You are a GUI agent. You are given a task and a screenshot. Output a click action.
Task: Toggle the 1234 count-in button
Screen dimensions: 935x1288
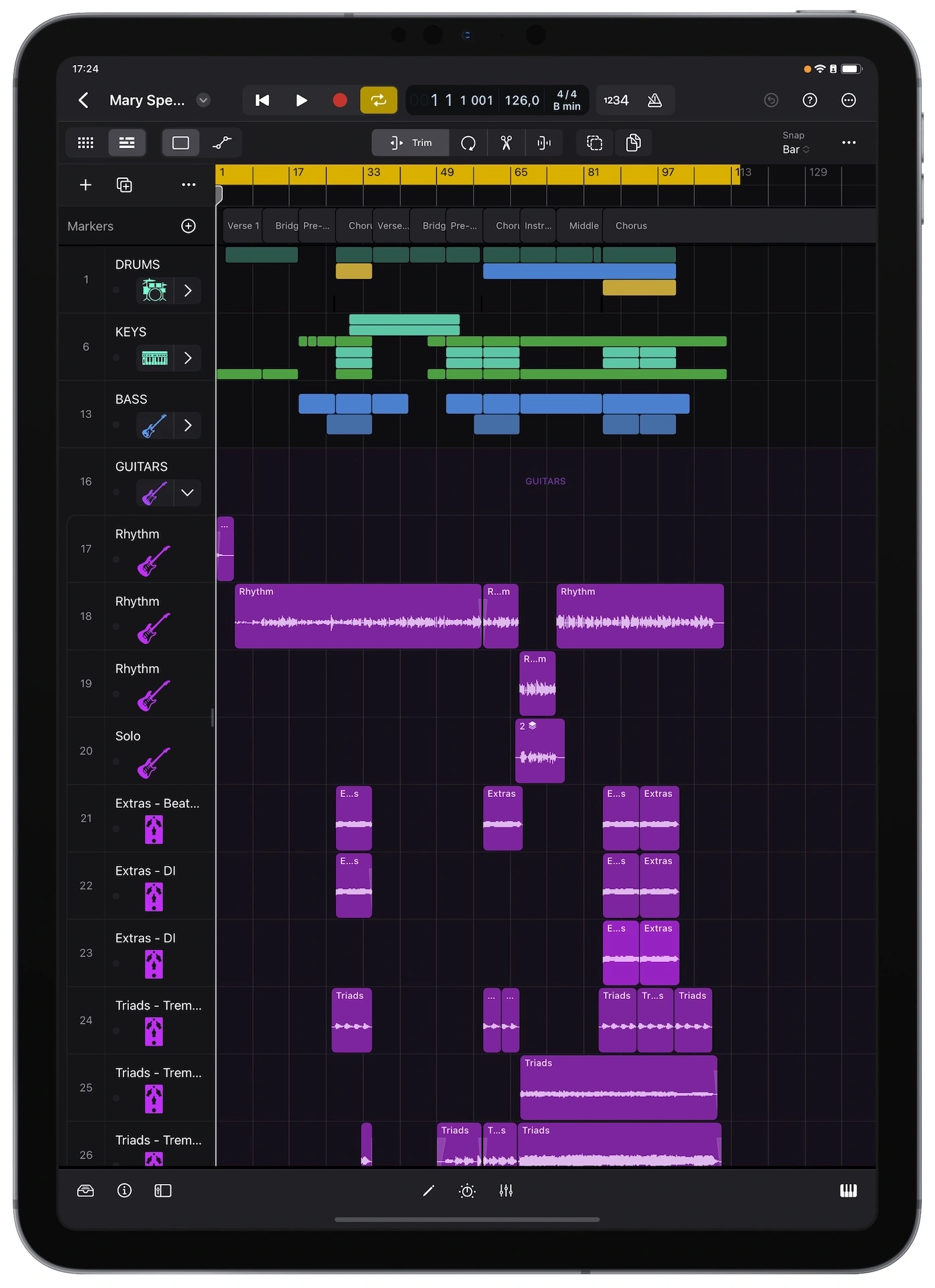[x=616, y=101]
